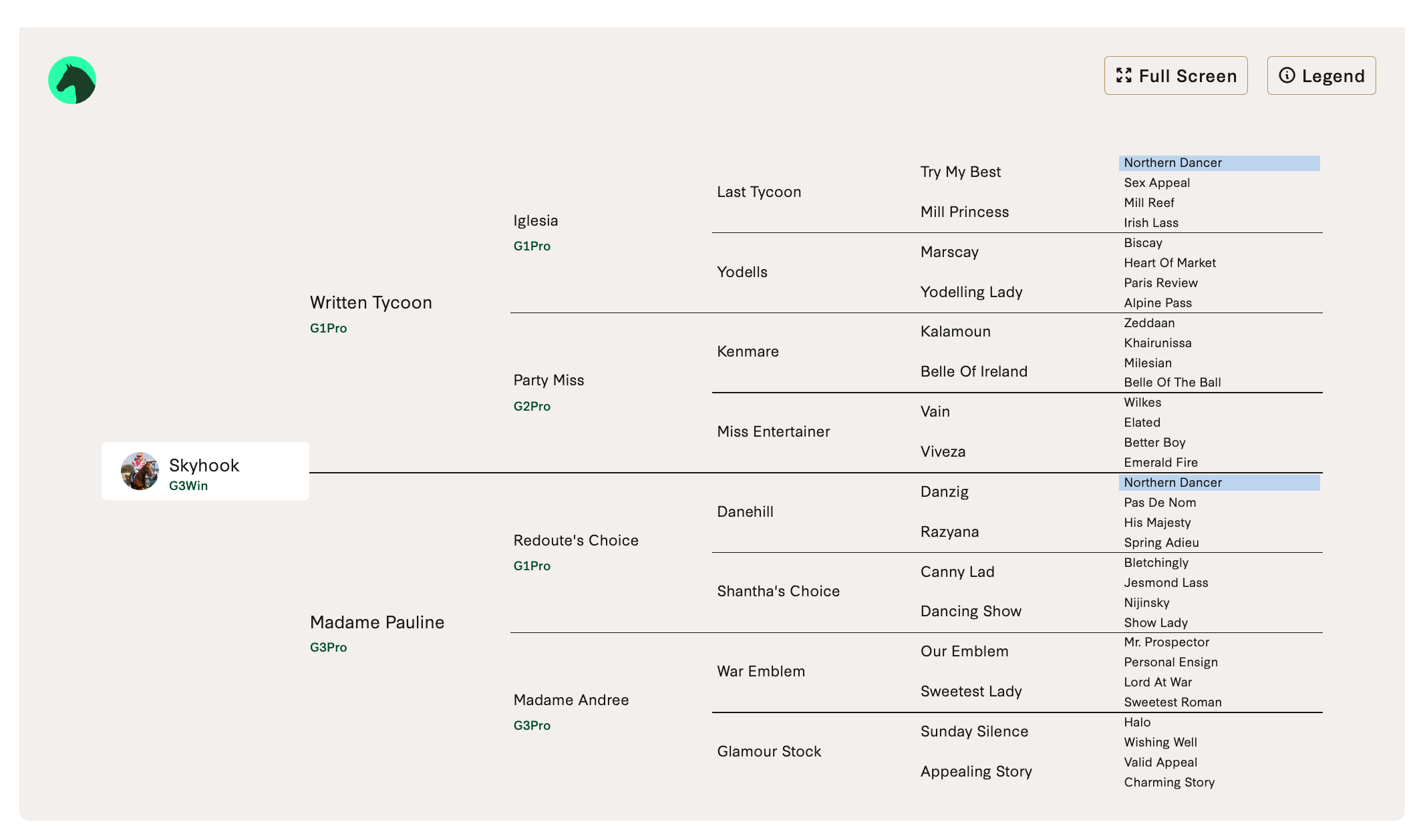This screenshot has width=1427, height=840.
Task: Click the Legend info circle icon
Action: 1287,75
